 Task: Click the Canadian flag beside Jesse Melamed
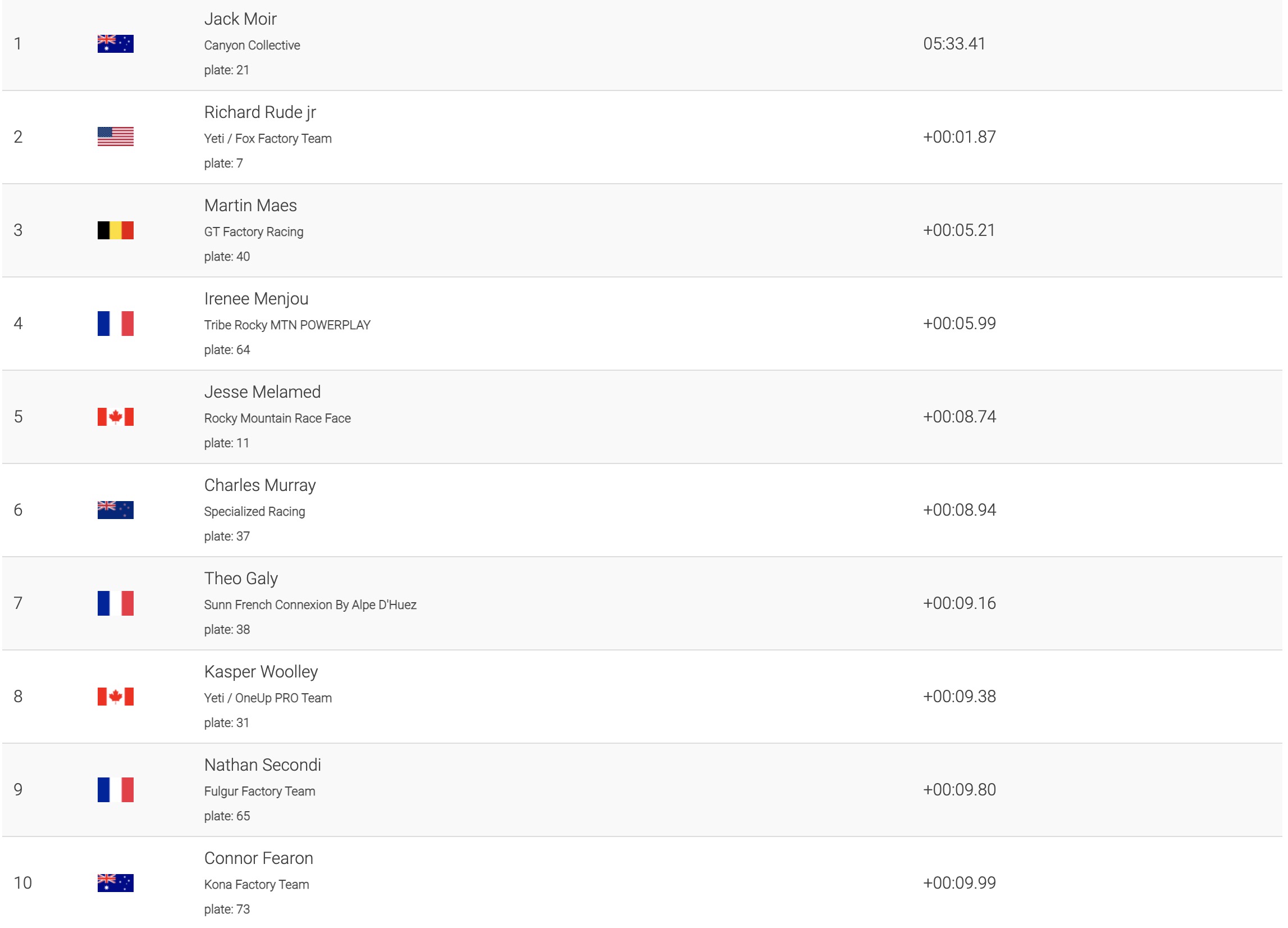click(x=115, y=417)
